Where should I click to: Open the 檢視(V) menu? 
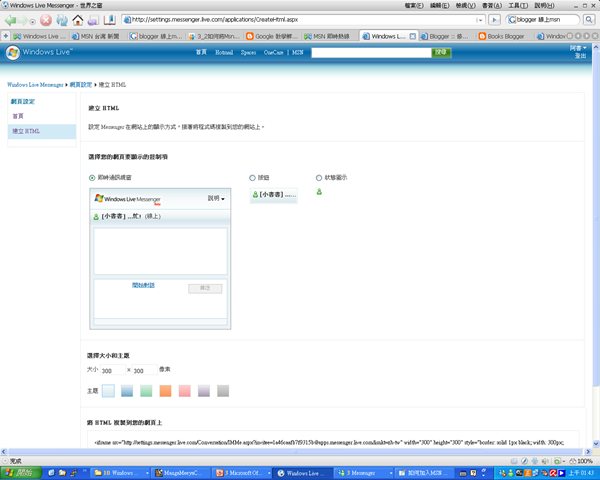click(465, 6)
